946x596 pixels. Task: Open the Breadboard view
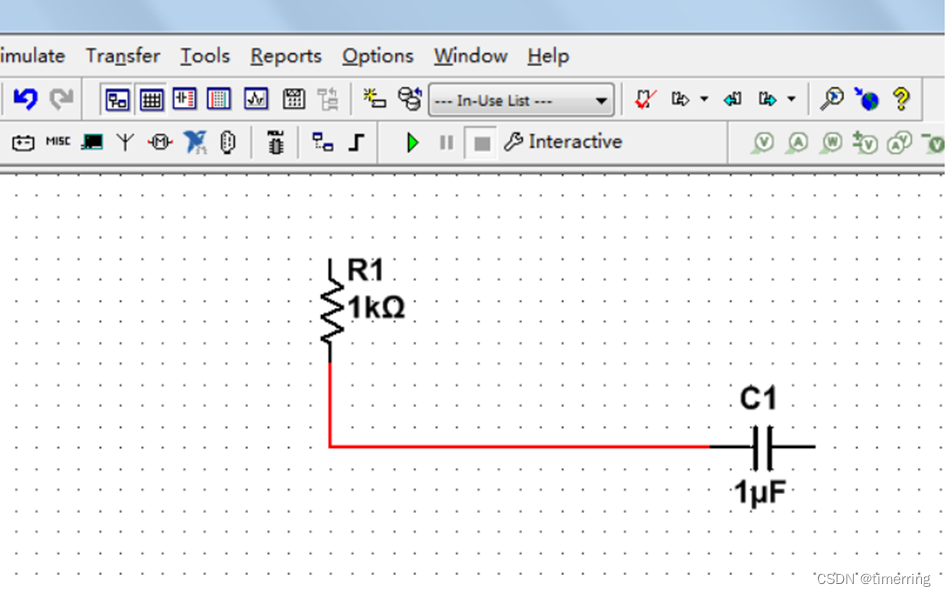pos(218,99)
